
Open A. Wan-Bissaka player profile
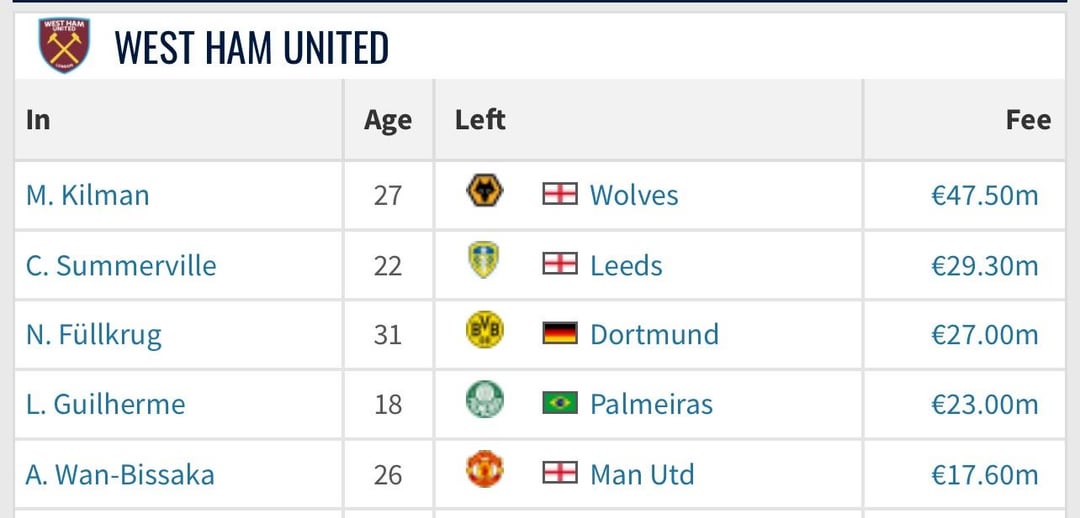[120, 474]
